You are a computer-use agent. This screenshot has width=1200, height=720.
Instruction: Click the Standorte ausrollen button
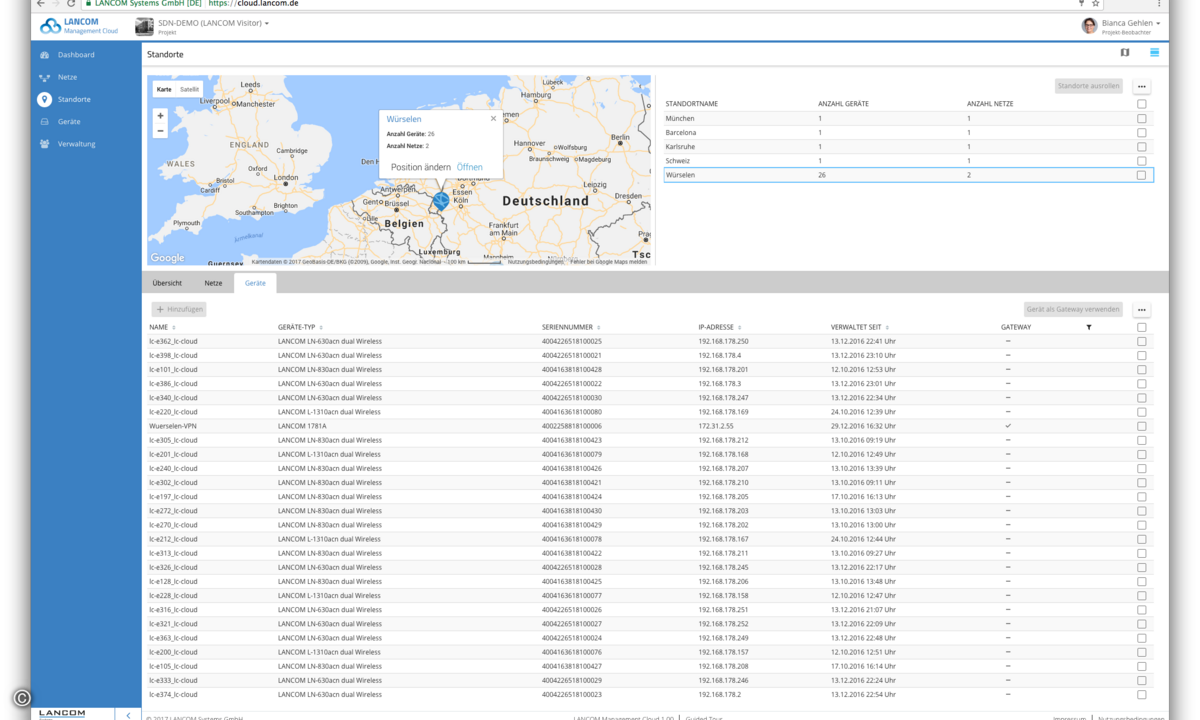(x=1089, y=86)
